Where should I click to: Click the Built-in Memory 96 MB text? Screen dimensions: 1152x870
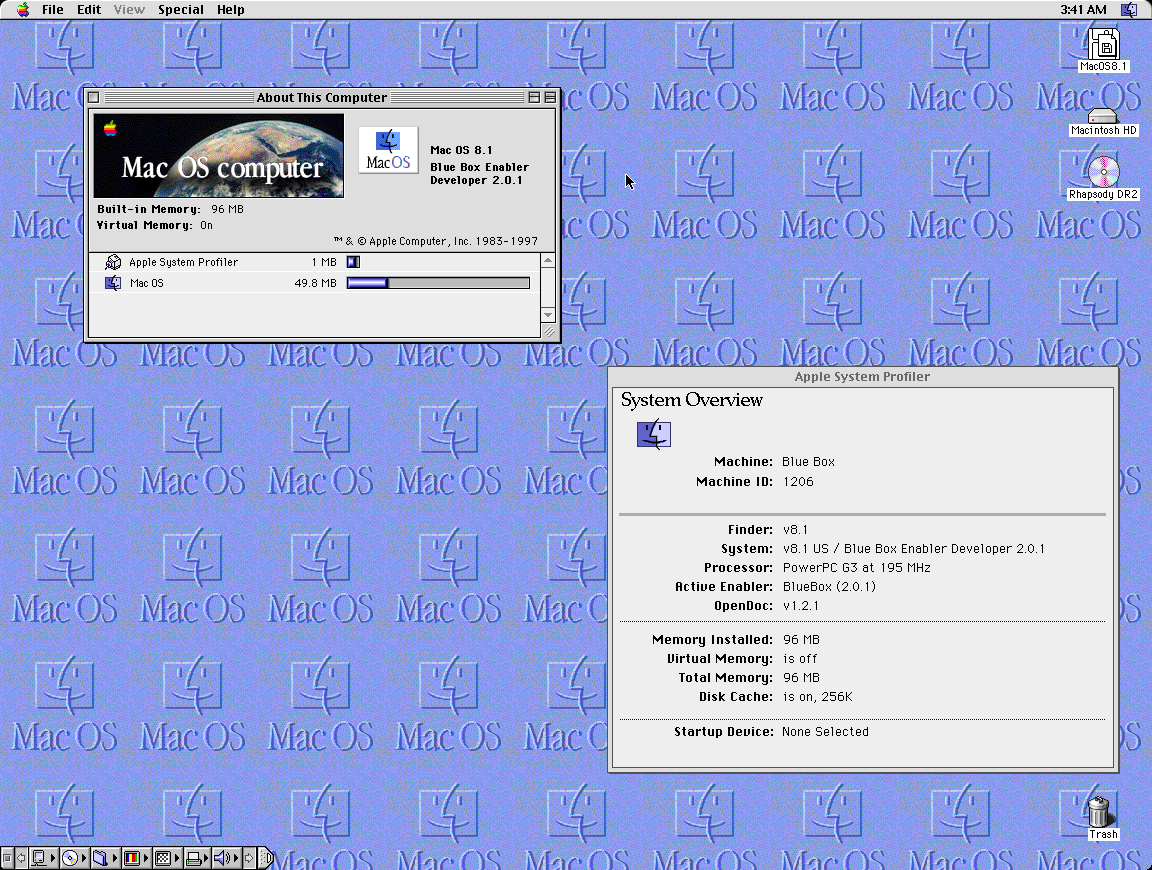click(170, 209)
